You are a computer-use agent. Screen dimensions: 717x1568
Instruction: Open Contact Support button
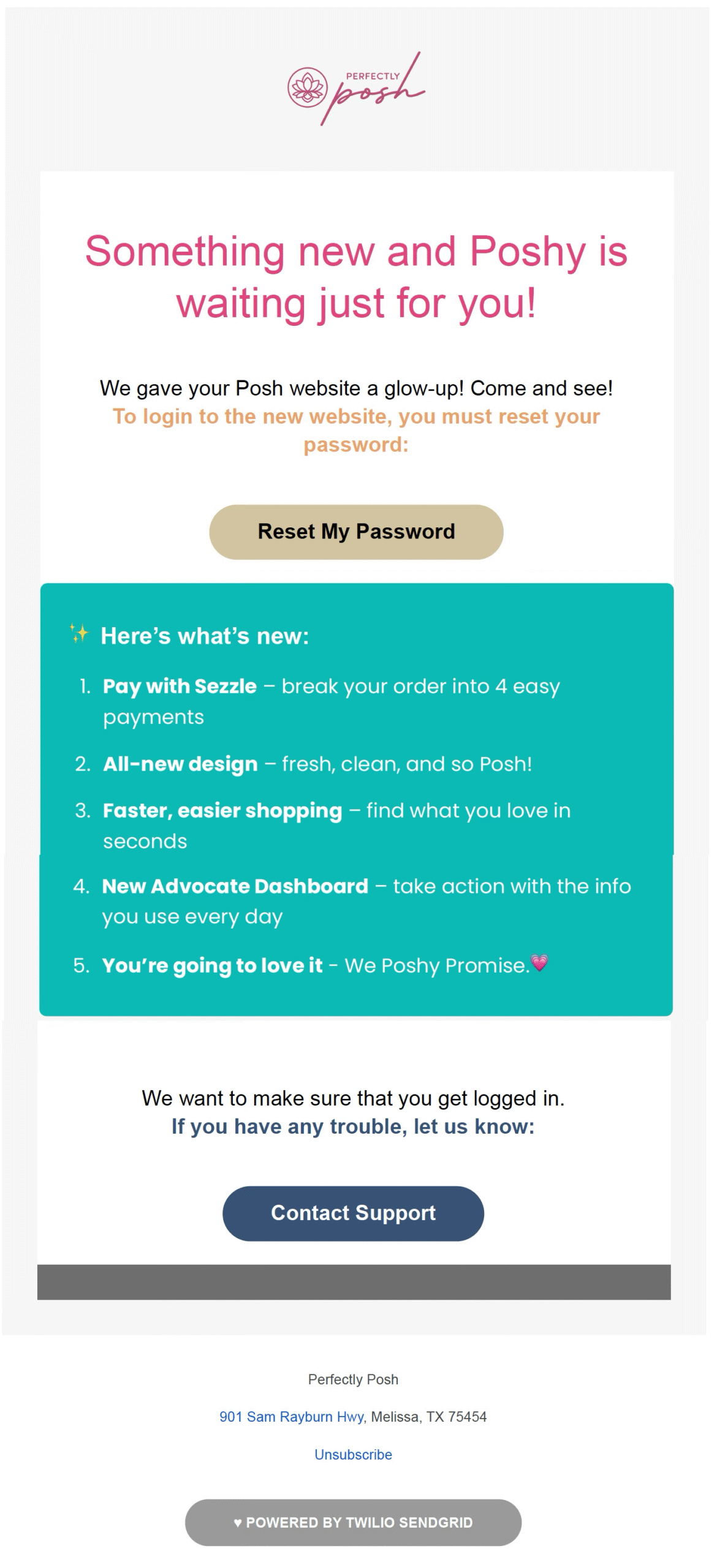point(353,1213)
